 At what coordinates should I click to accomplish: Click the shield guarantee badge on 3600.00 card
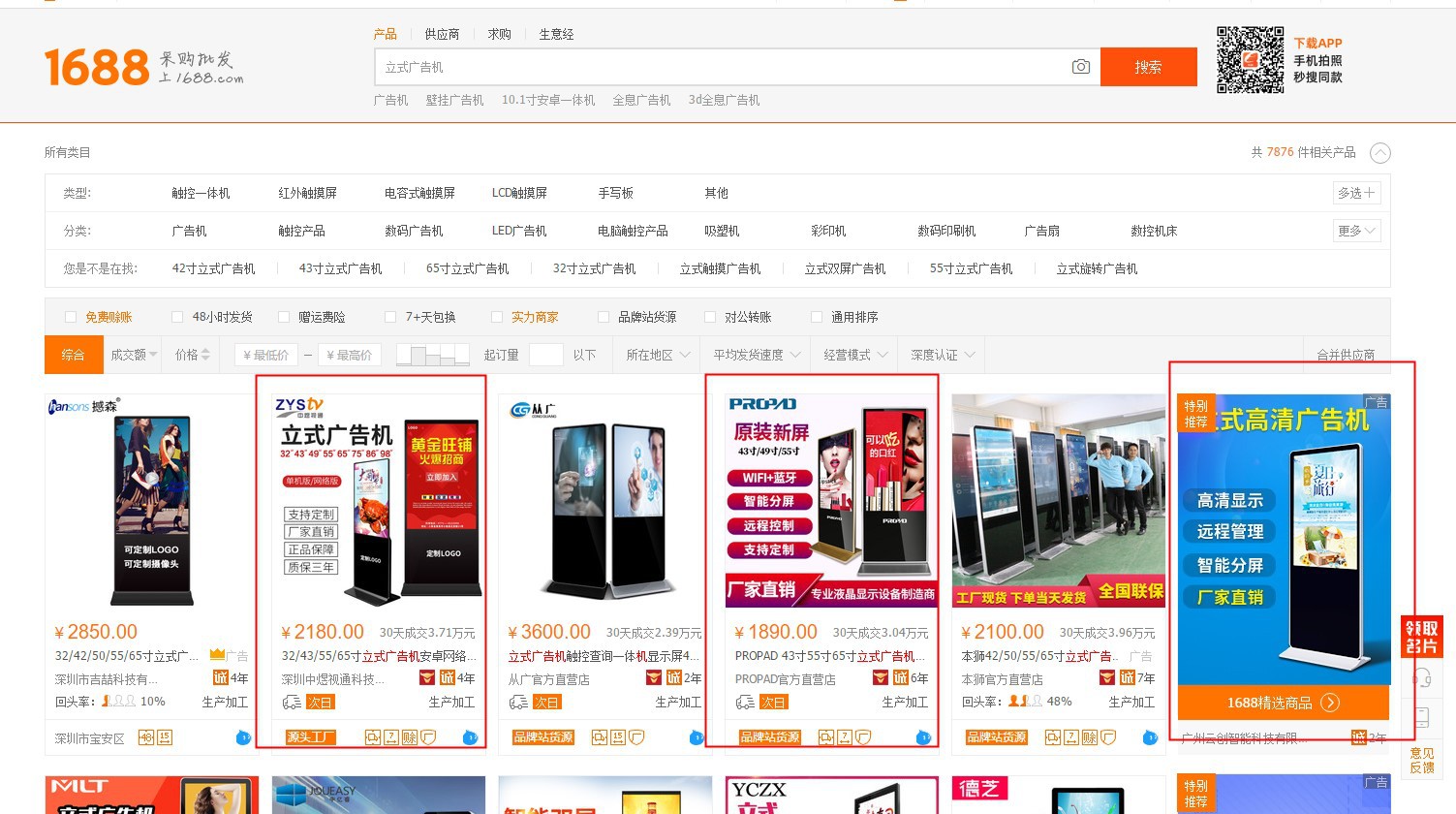(636, 737)
